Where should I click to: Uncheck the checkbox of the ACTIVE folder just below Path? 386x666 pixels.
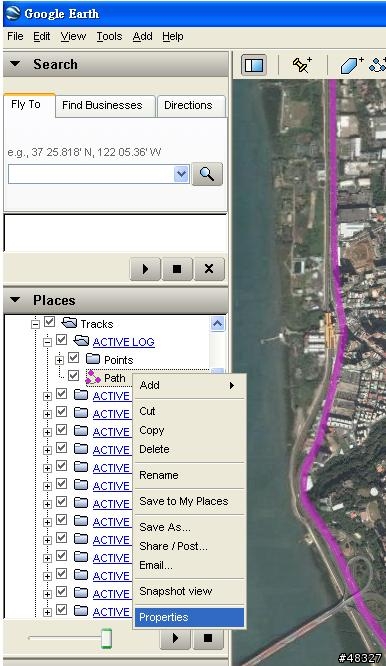pos(62,394)
